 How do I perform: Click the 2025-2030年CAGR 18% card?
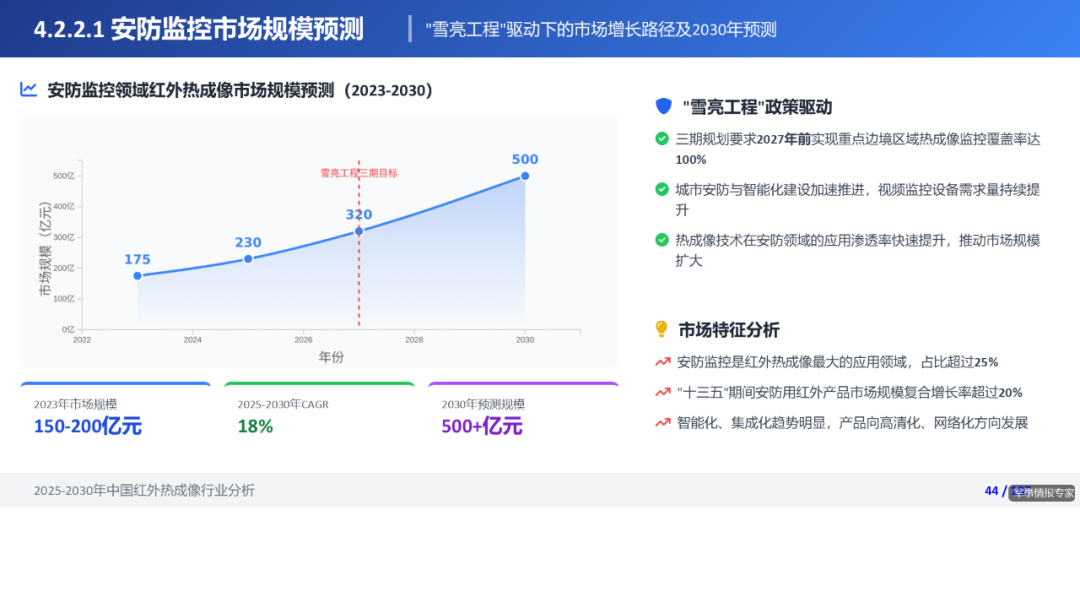(x=319, y=416)
